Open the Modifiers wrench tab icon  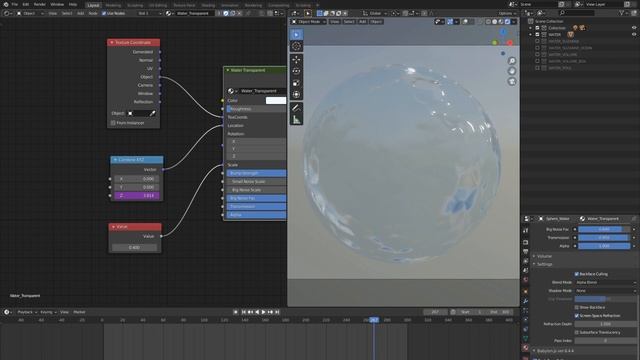(x=526, y=301)
